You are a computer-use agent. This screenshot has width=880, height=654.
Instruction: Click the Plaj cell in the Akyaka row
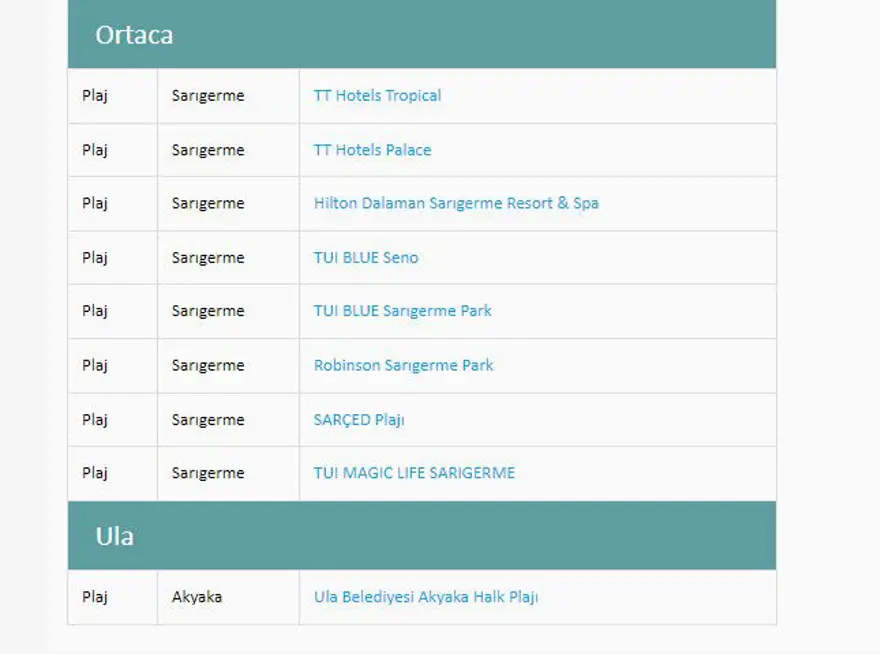tap(95, 597)
